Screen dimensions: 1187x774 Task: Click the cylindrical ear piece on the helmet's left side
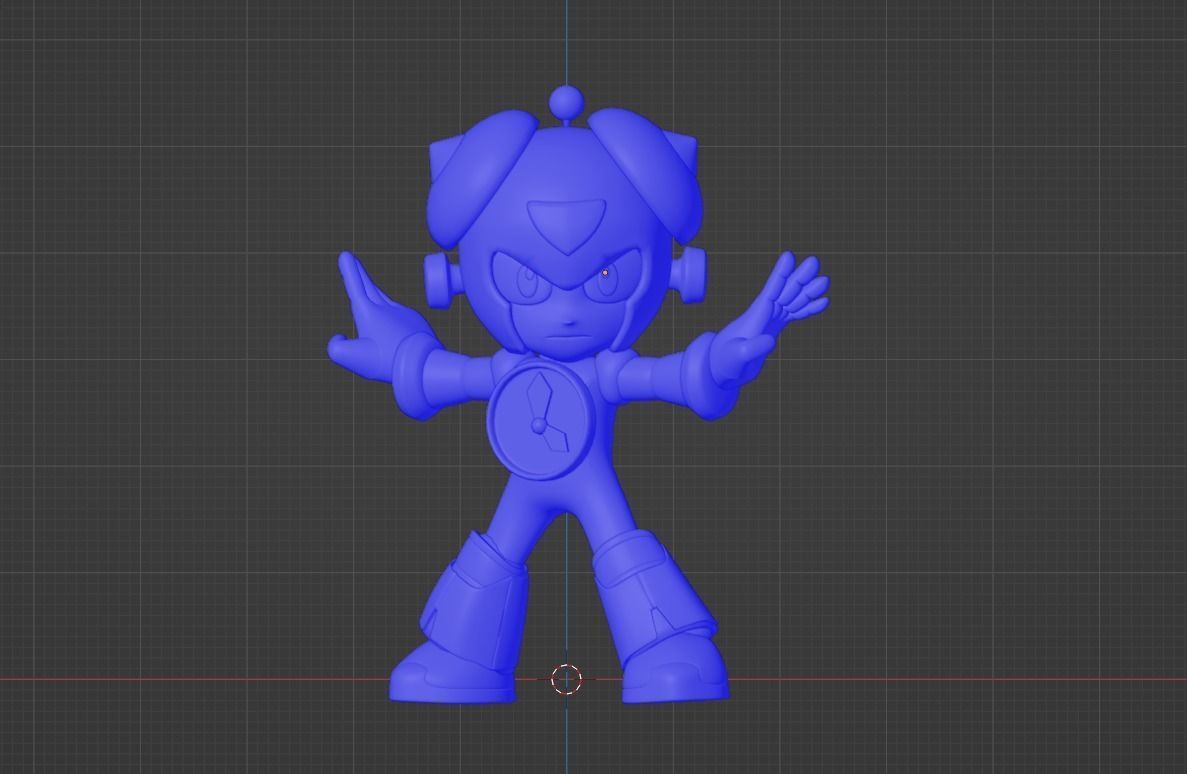[439, 279]
